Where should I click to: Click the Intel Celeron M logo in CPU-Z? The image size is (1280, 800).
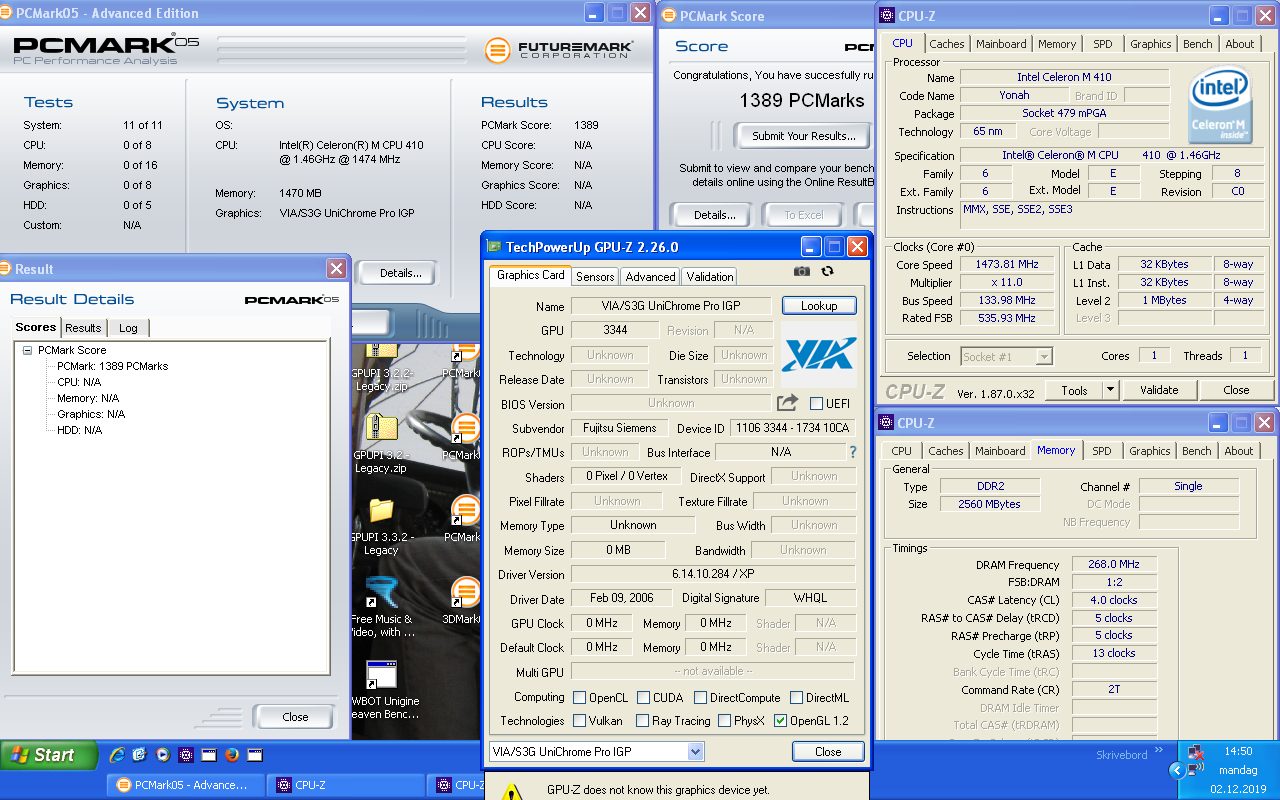pyautogui.click(x=1220, y=105)
